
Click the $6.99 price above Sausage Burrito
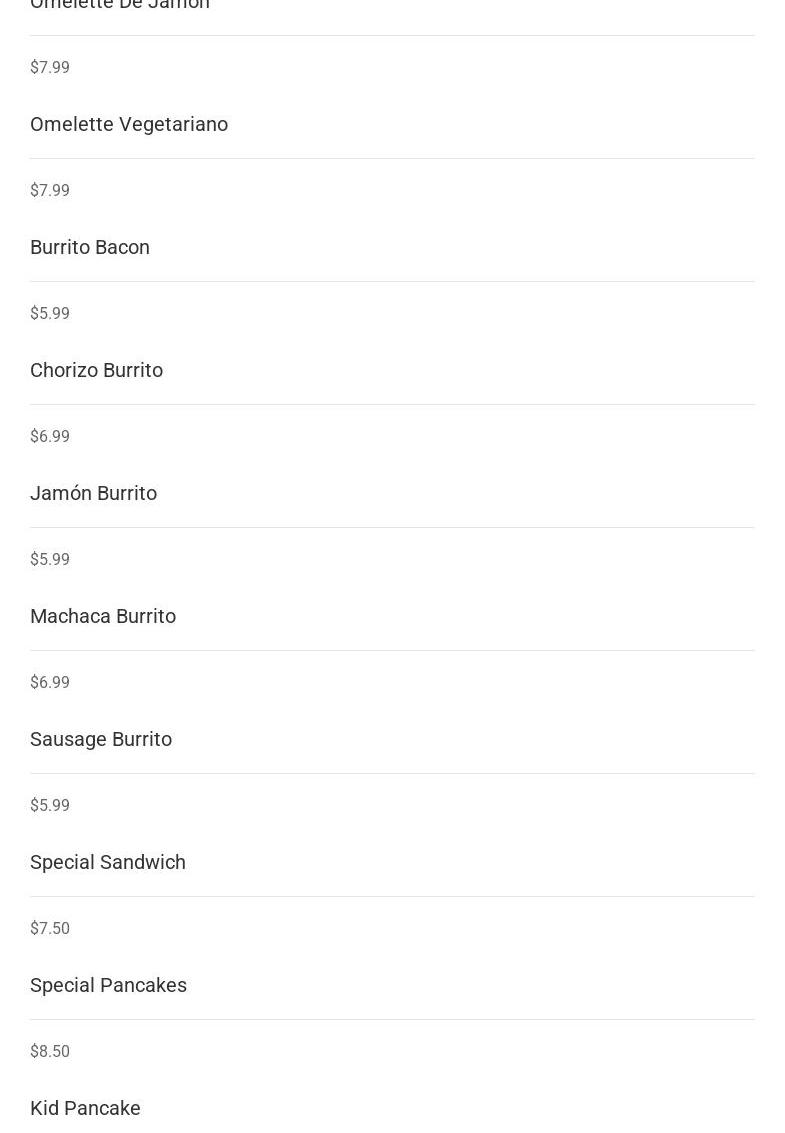pos(50,682)
